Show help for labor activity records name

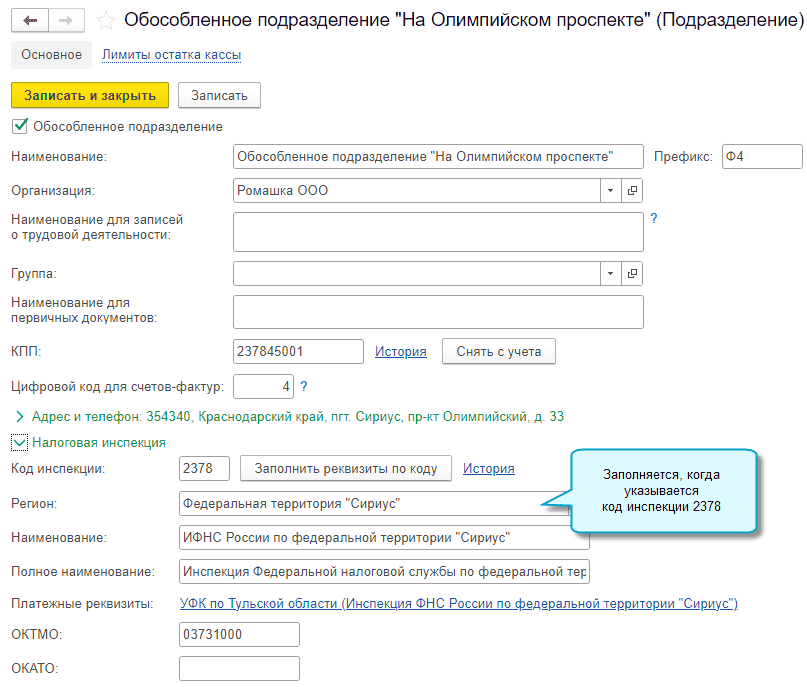click(x=654, y=218)
